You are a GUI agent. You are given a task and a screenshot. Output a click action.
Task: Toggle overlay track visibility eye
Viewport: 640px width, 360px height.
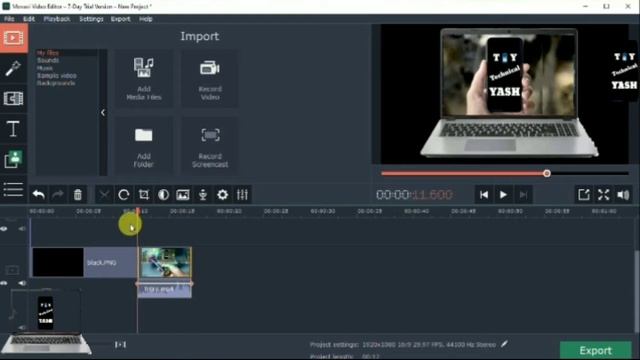click(4, 229)
